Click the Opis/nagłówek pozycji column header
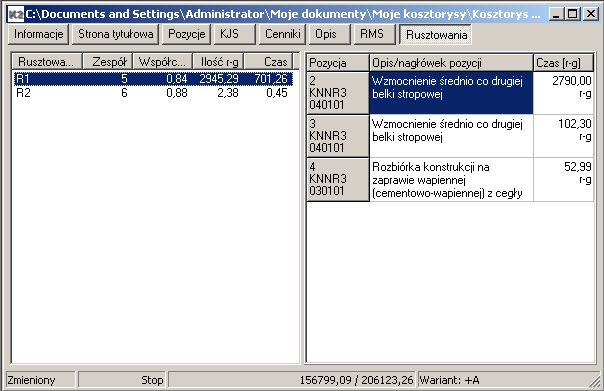 [451, 63]
